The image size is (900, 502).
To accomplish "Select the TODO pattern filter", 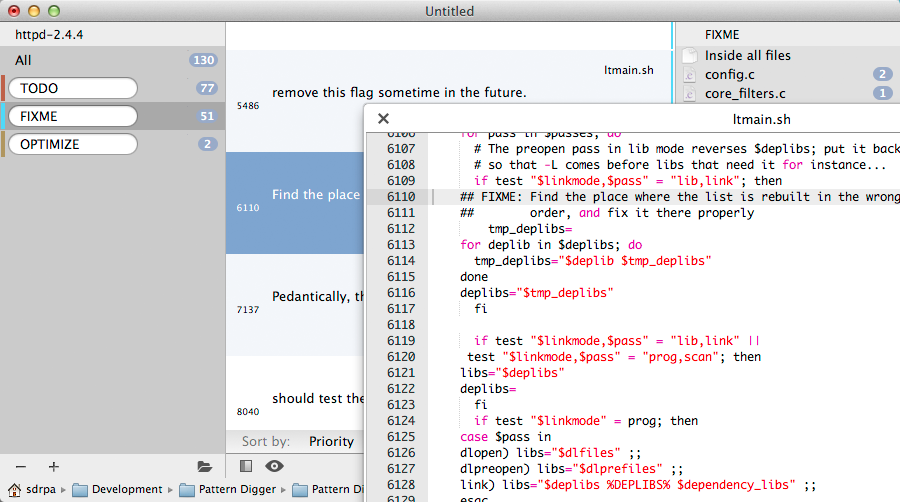I will 73,88.
